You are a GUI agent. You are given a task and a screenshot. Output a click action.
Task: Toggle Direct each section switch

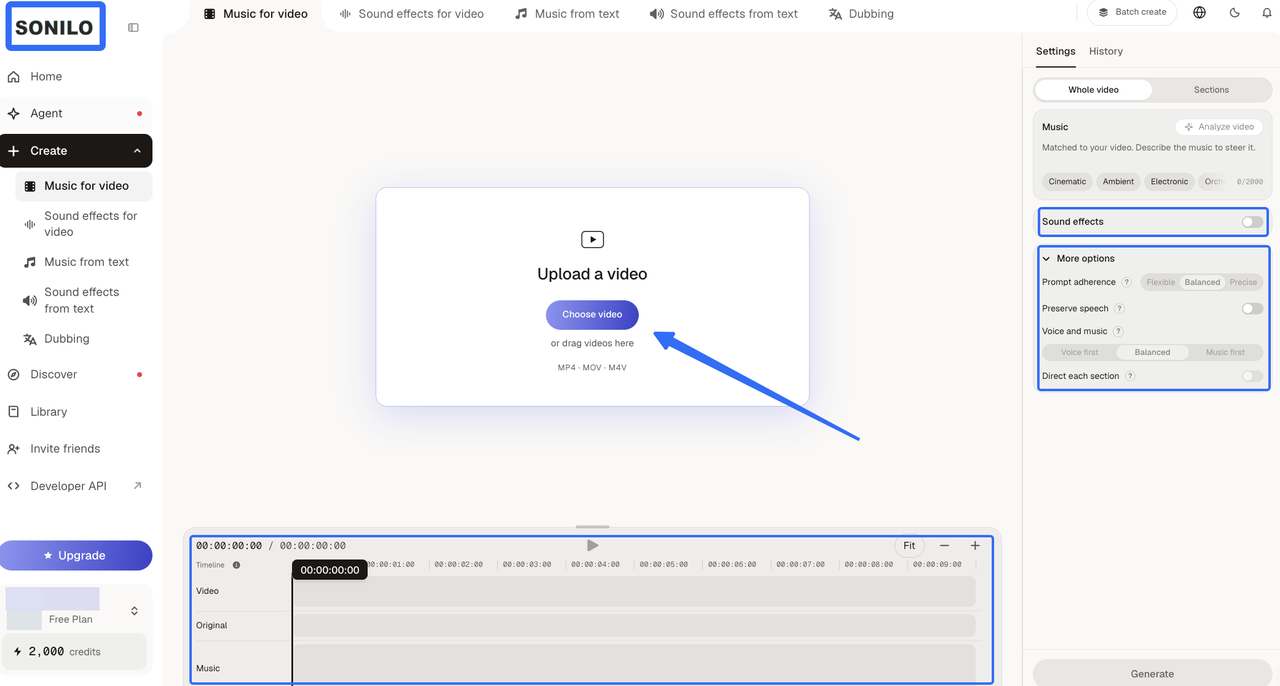1252,377
